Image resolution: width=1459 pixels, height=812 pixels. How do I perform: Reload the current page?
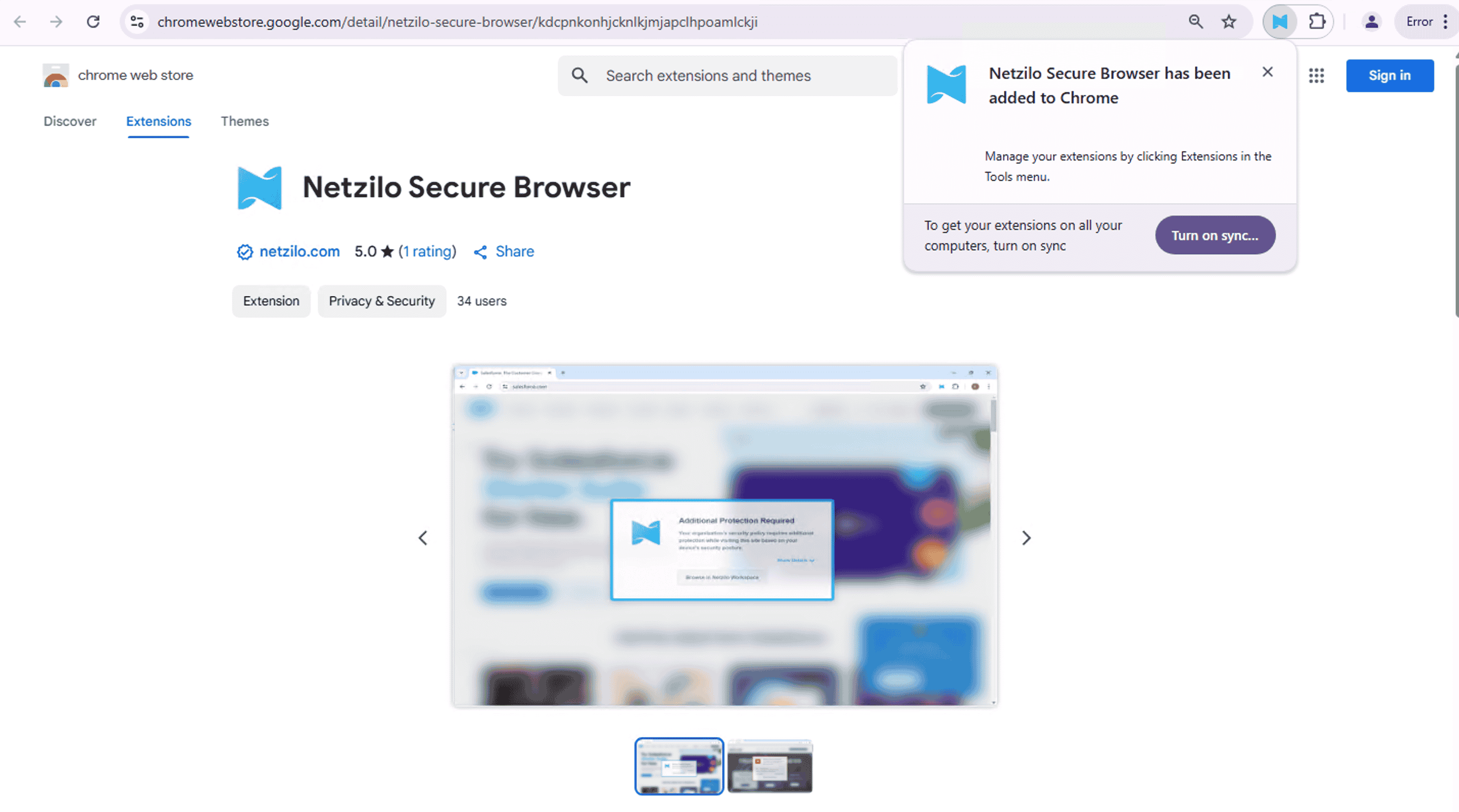point(93,21)
